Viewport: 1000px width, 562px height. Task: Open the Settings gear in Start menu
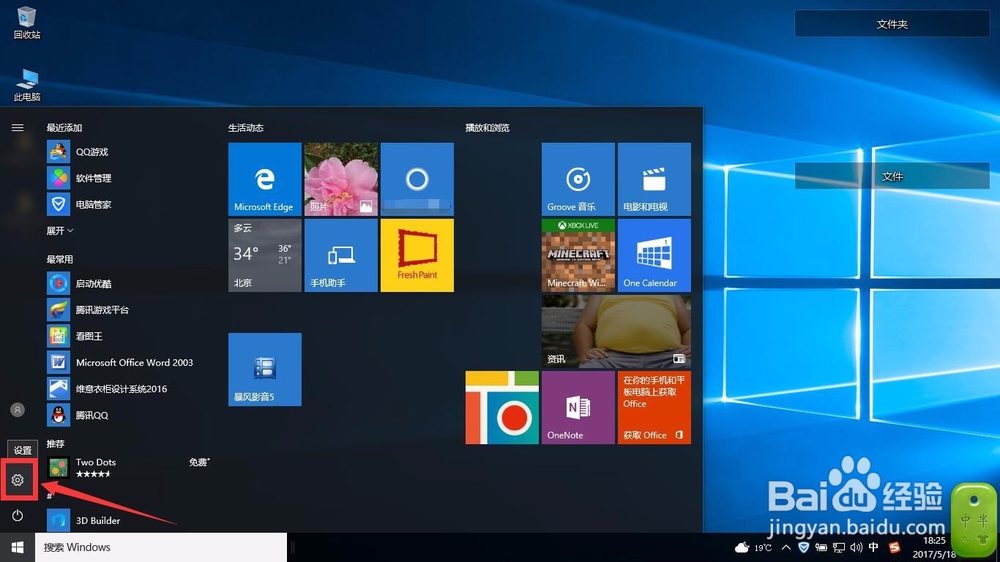(17, 480)
